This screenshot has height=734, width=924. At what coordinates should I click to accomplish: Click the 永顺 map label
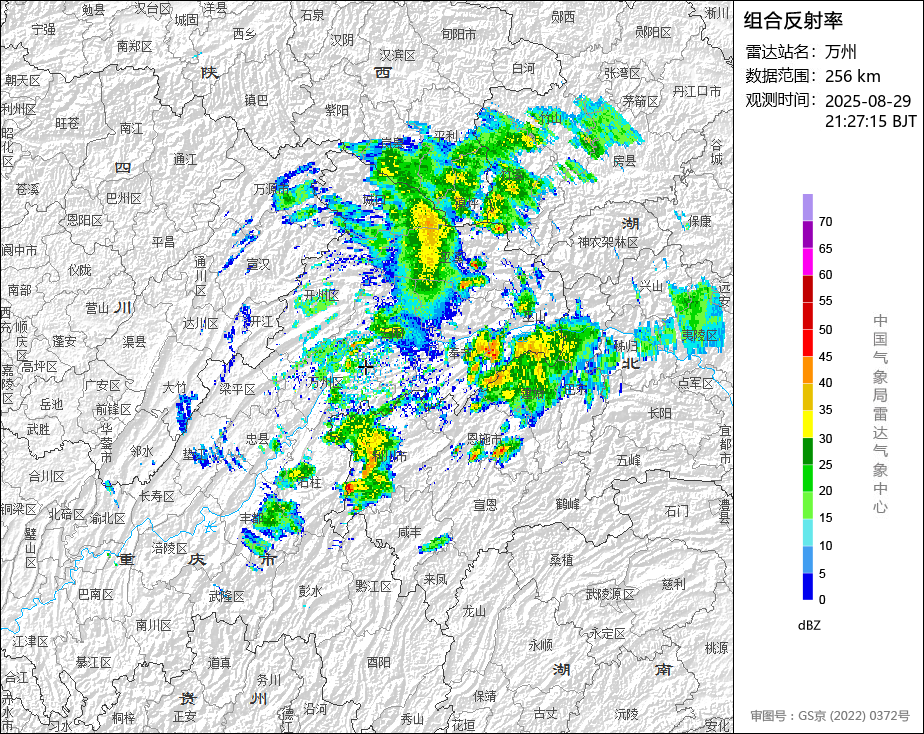tap(540, 645)
